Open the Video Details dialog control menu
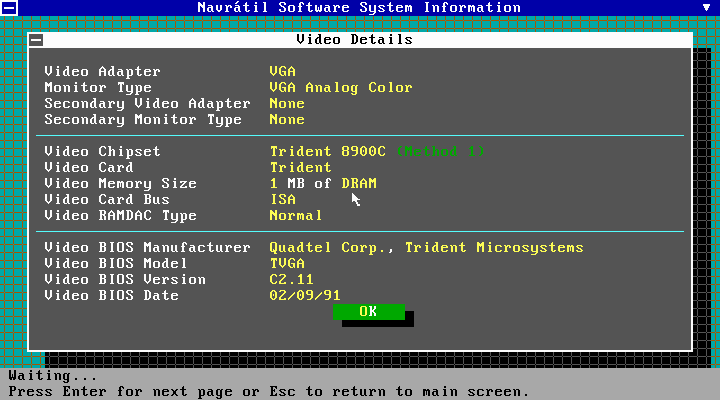 36,40
